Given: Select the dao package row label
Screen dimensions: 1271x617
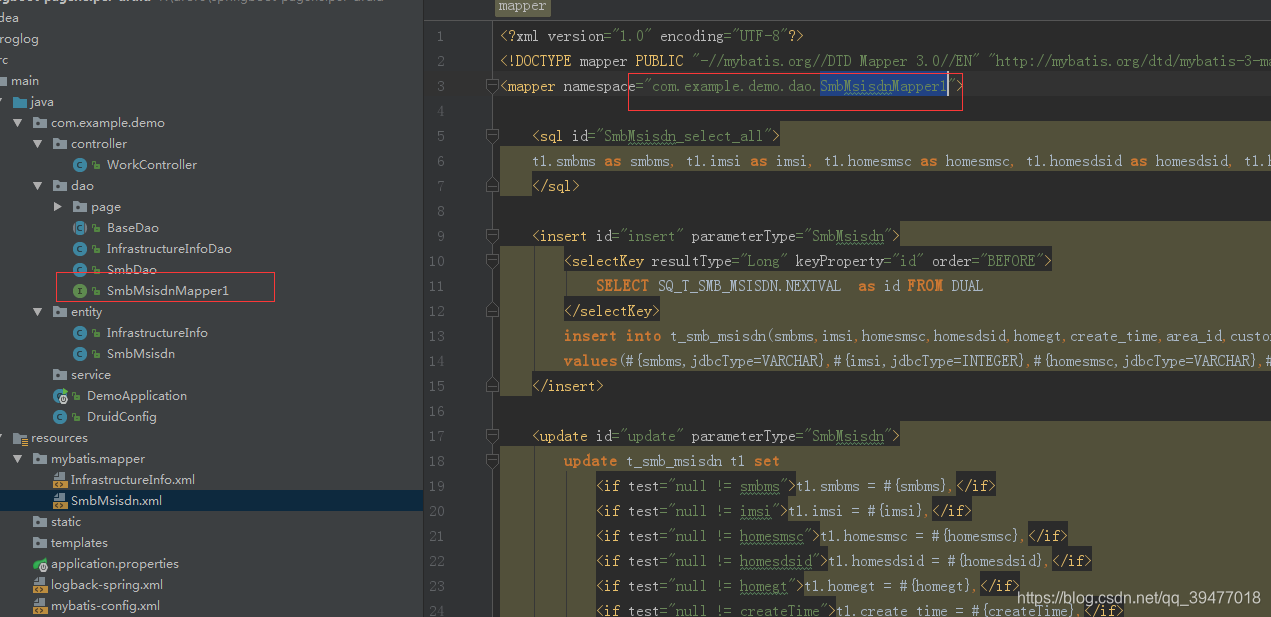Looking at the screenshot, I should click(x=82, y=186).
